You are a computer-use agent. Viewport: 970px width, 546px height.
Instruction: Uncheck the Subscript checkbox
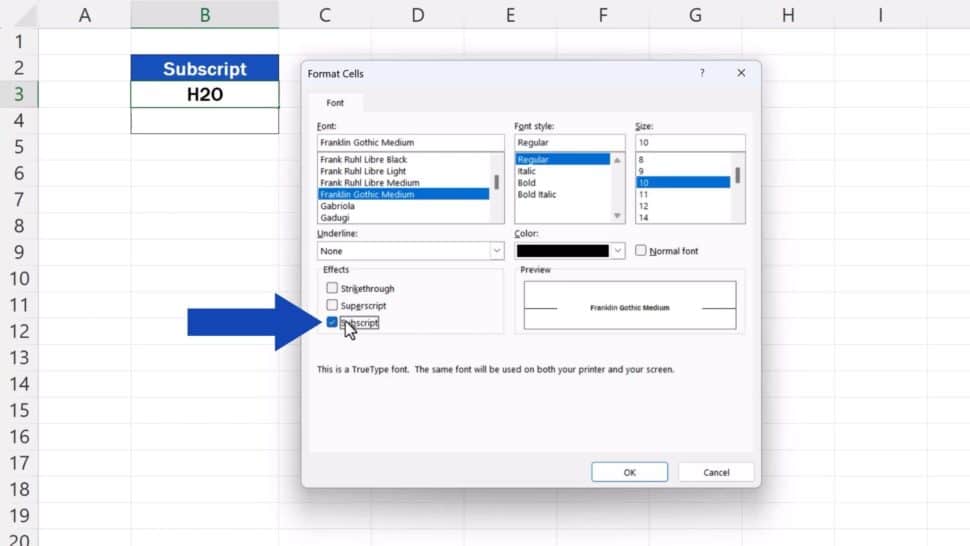[332, 322]
